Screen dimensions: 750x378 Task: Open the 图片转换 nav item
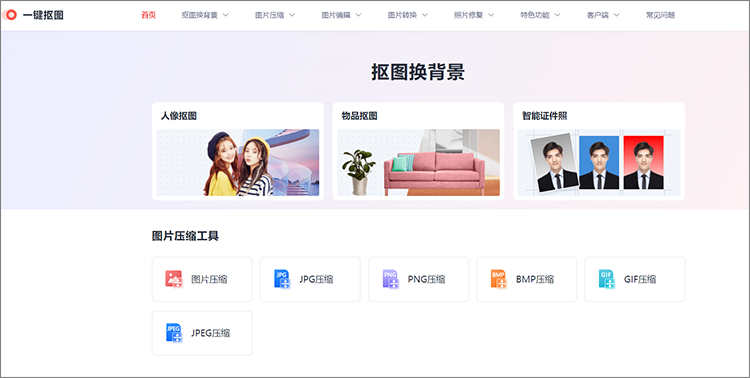pyautogui.click(x=402, y=15)
